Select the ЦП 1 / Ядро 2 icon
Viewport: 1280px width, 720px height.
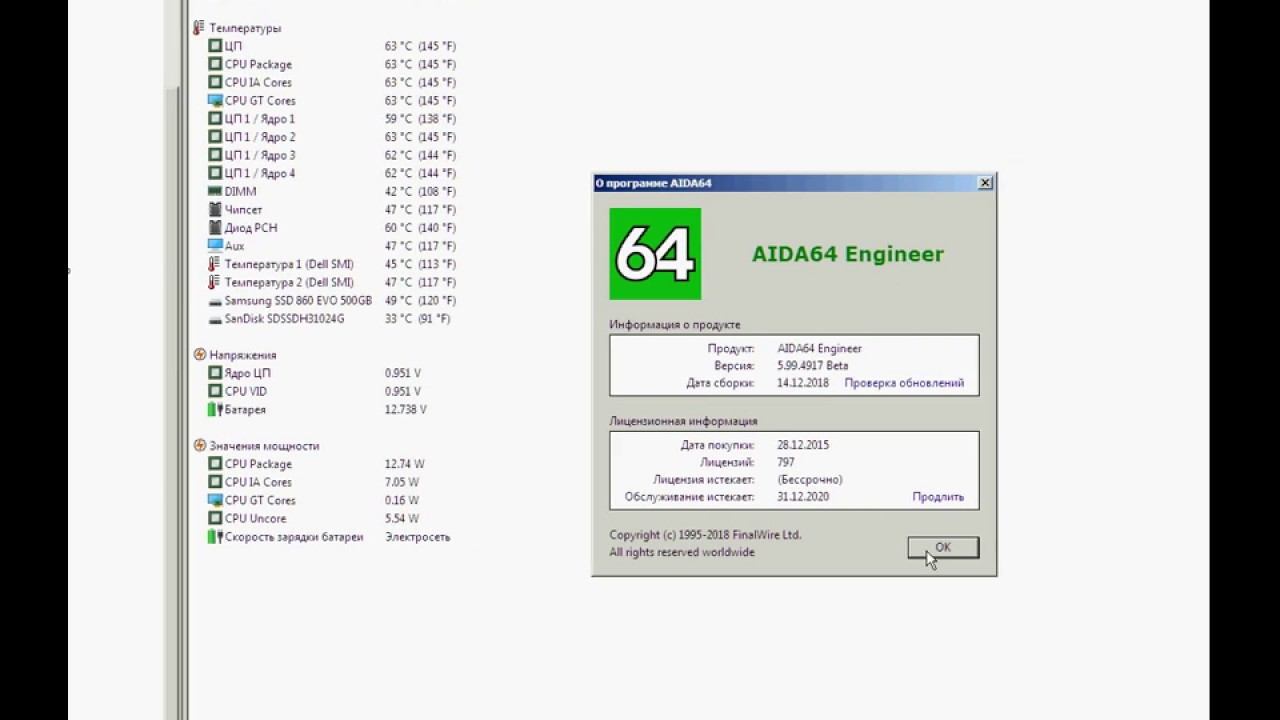pyautogui.click(x=215, y=137)
